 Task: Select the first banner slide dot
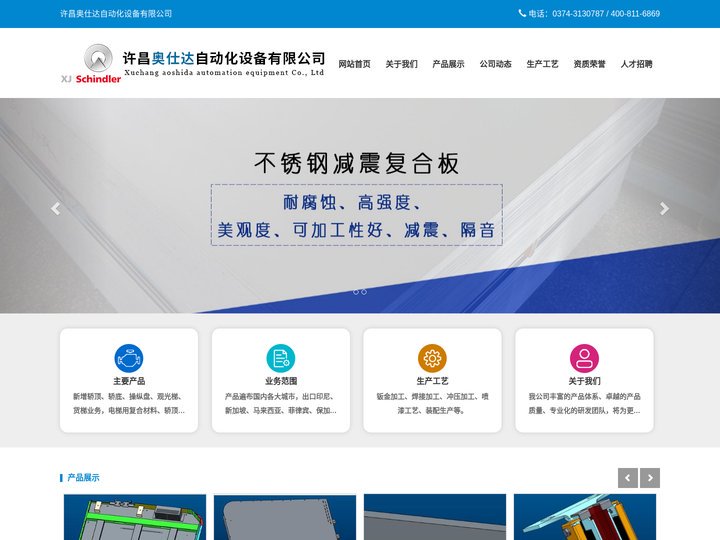pos(356,292)
